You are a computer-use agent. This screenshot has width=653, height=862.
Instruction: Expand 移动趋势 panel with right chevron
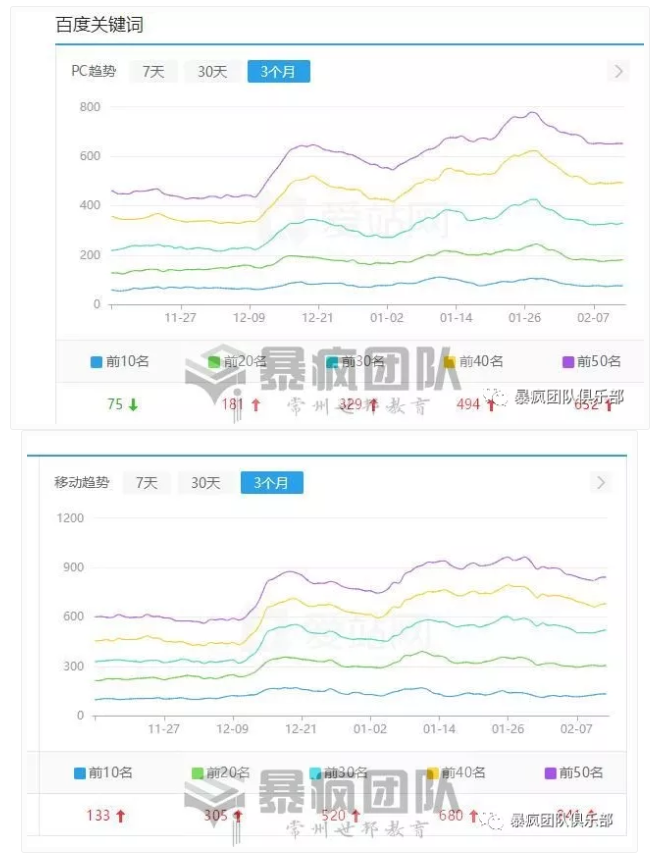click(600, 482)
